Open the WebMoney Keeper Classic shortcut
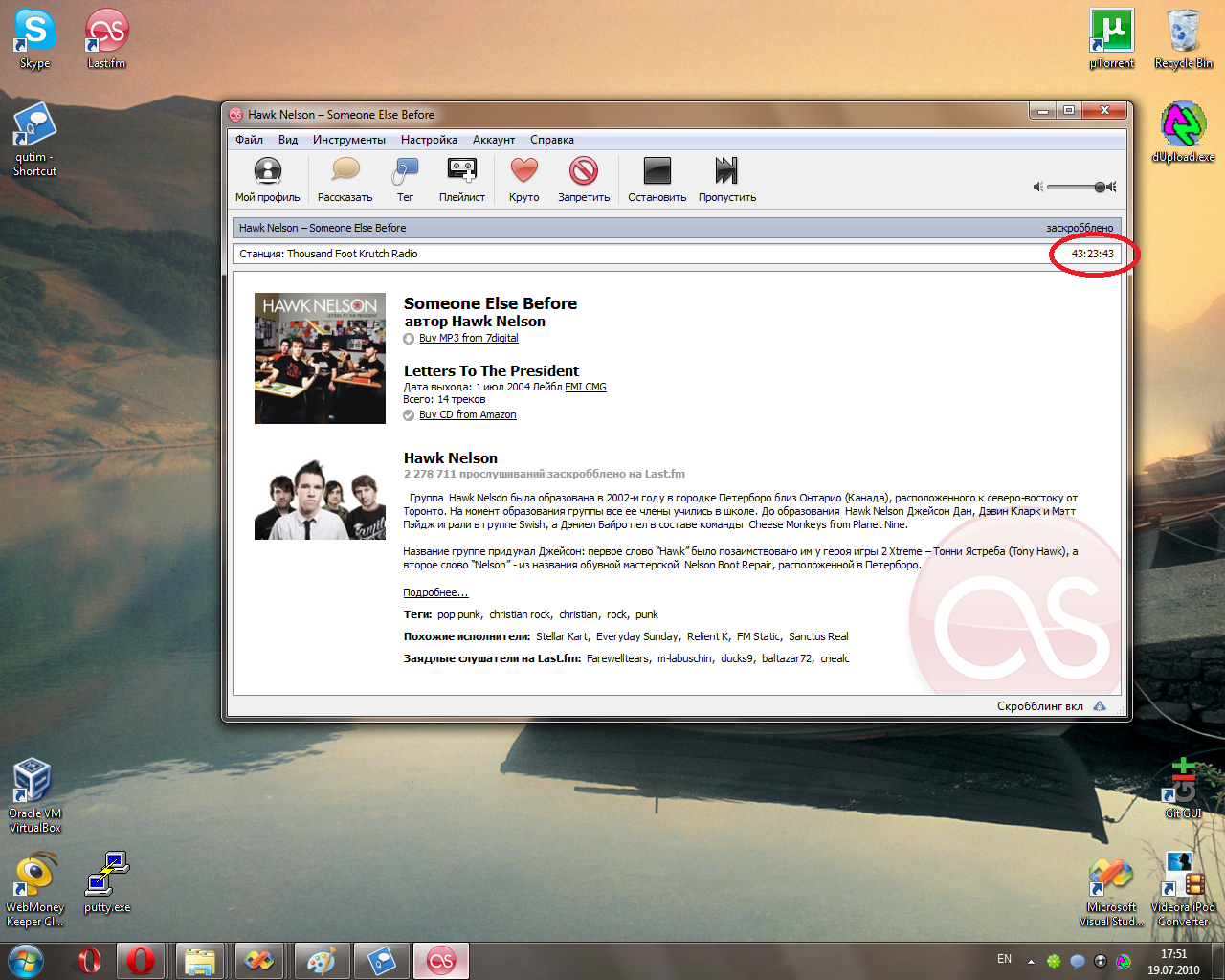 coord(34,890)
